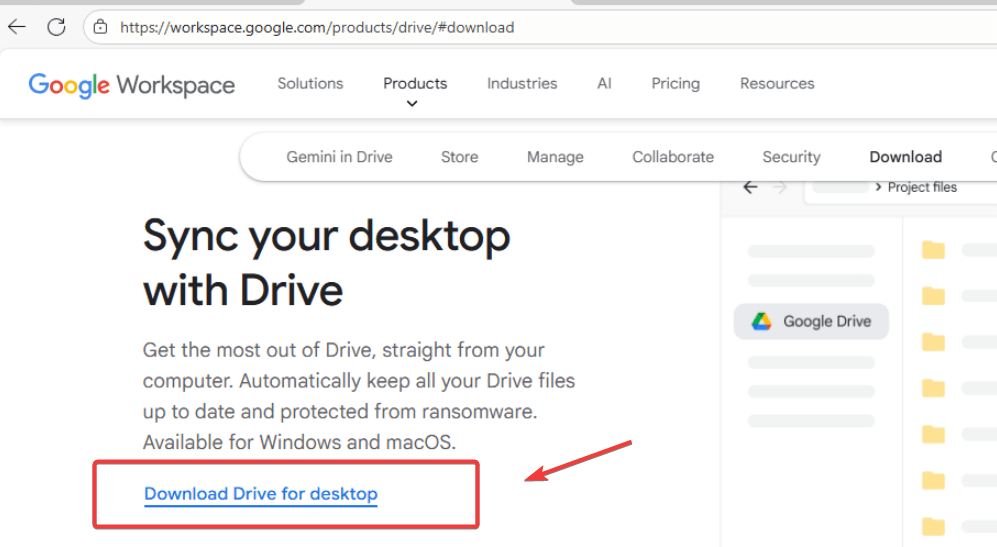The image size is (997, 547).
Task: Reload the page with refresh icon
Action: [57, 27]
